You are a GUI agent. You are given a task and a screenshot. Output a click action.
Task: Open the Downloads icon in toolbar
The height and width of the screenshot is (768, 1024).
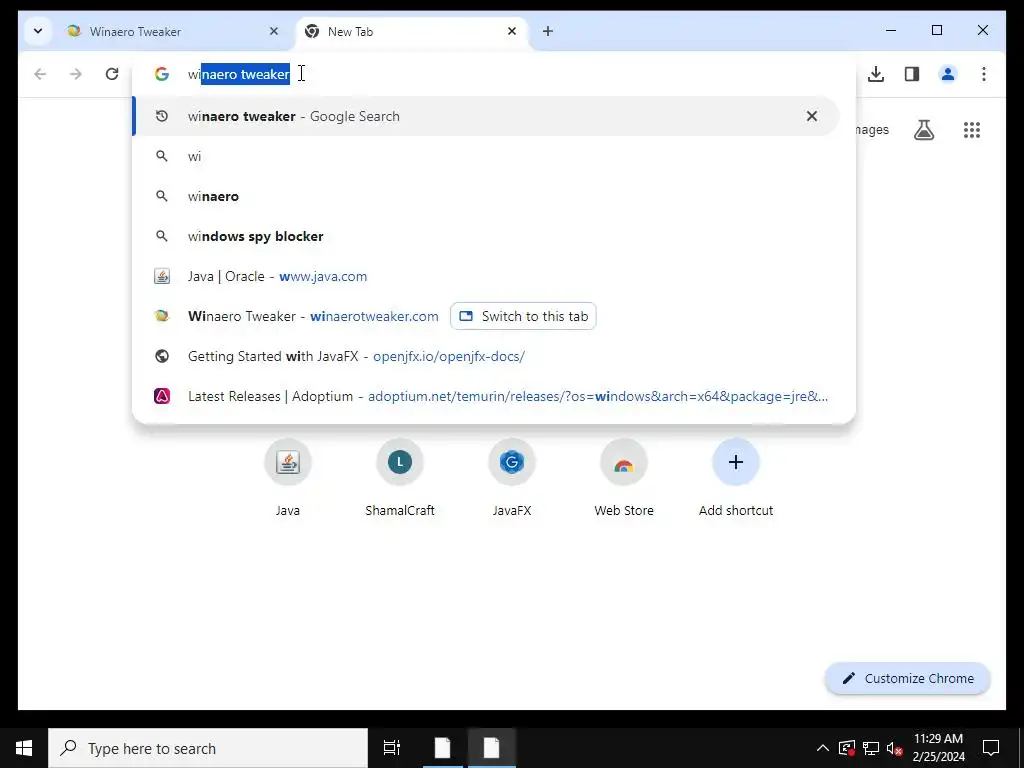click(x=876, y=74)
